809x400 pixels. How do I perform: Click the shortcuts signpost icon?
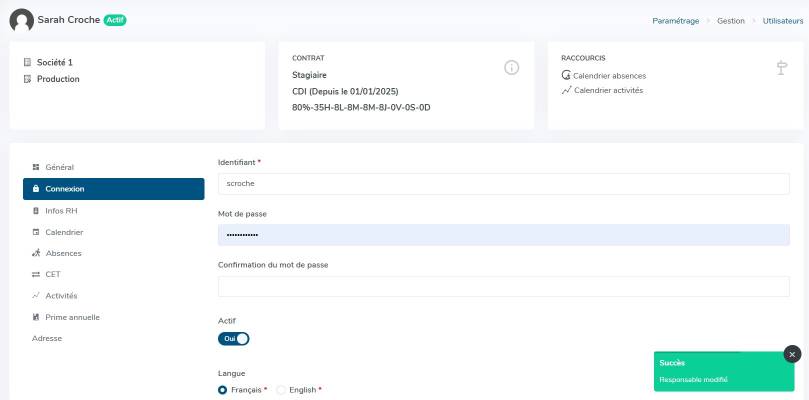coord(781,68)
